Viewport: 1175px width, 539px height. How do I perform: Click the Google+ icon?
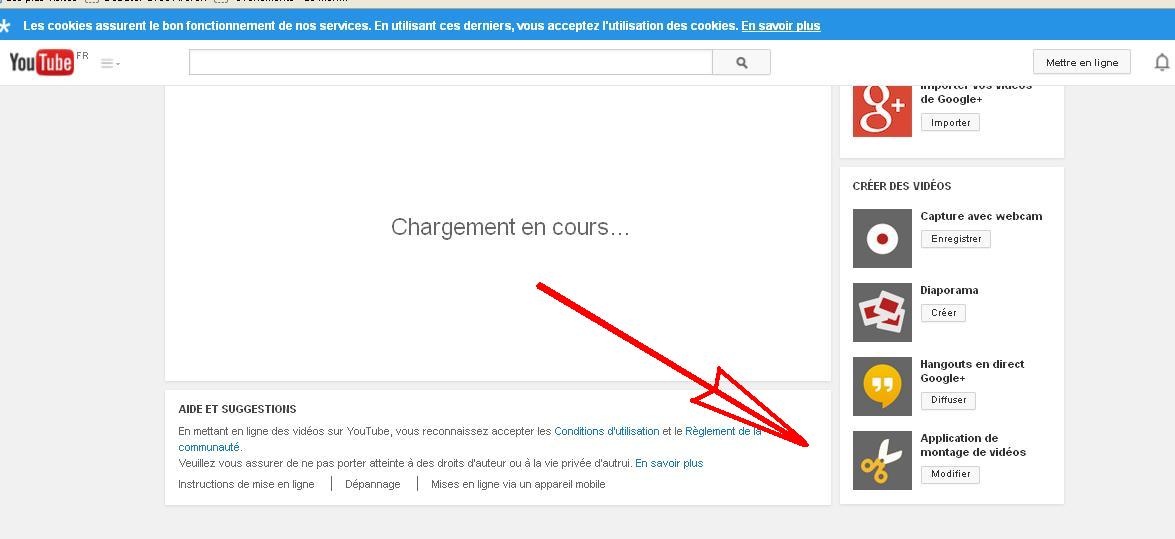click(x=882, y=111)
